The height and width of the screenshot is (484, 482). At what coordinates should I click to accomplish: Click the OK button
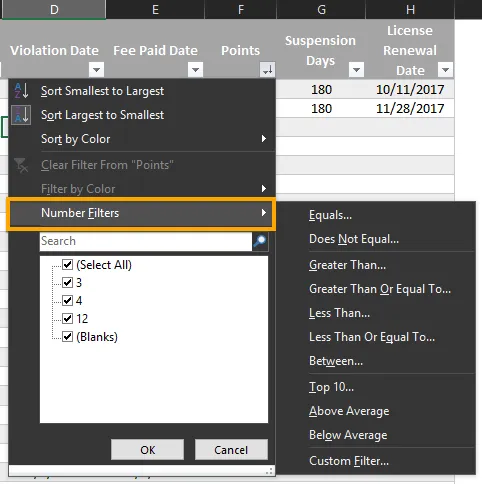click(x=147, y=450)
